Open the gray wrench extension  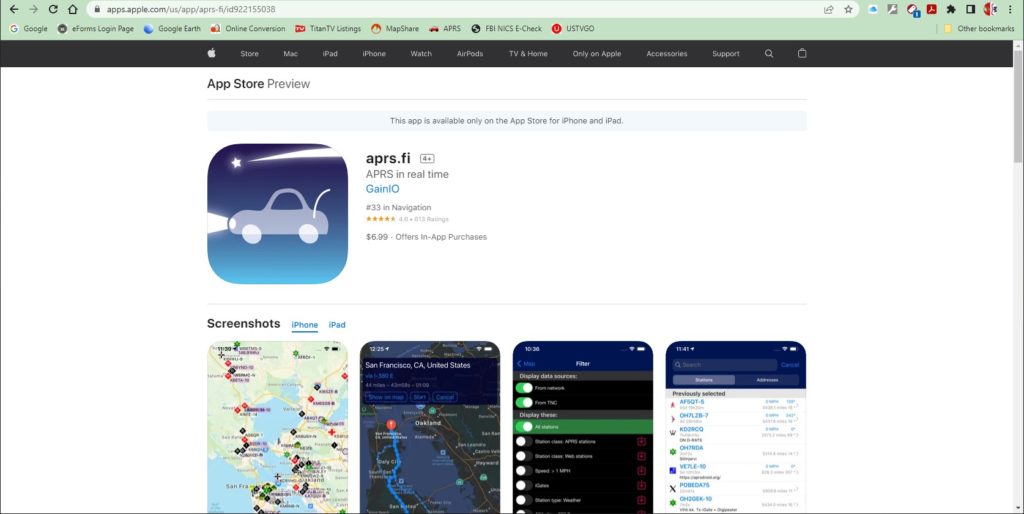893,9
